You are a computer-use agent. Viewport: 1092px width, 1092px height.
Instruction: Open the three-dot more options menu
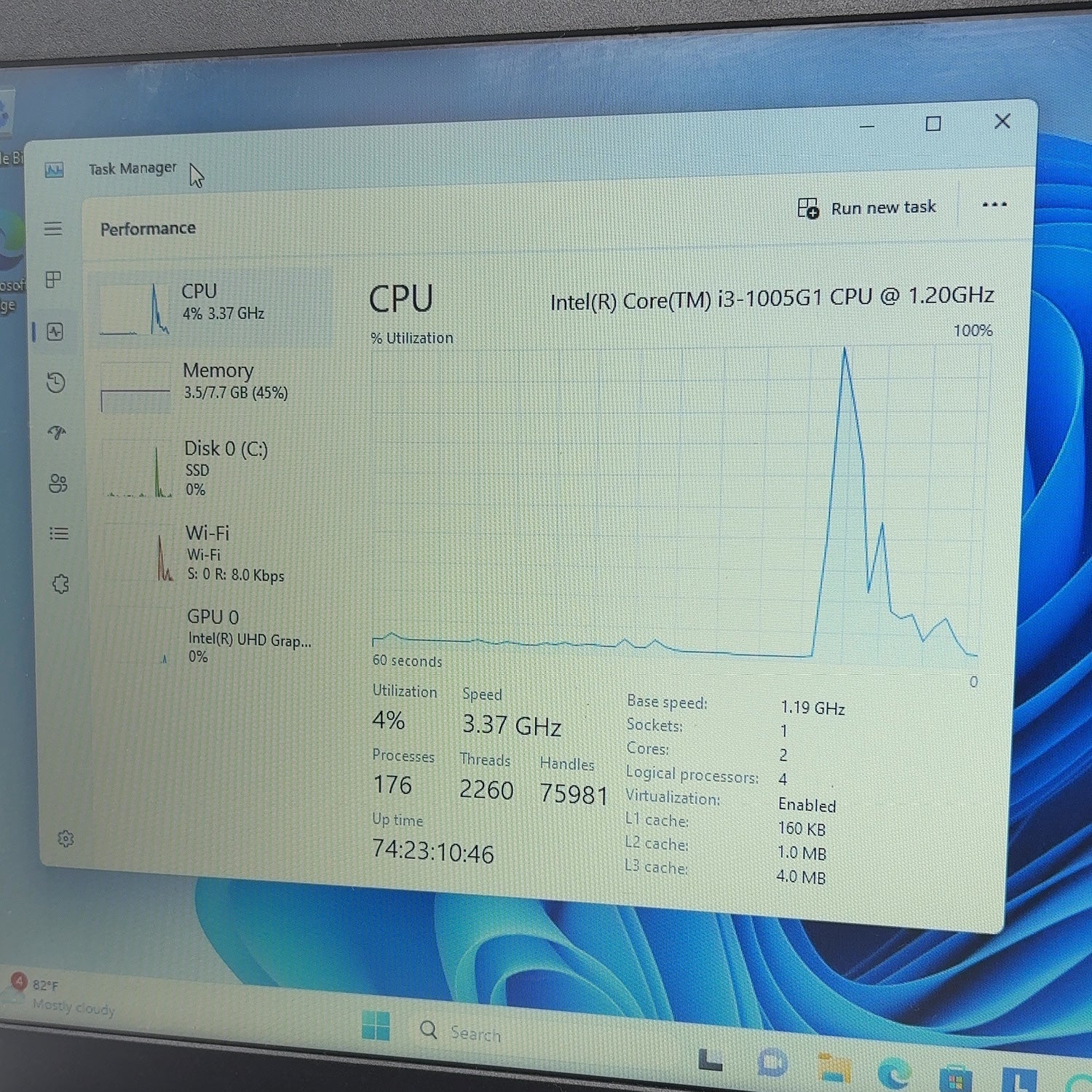pyautogui.click(x=994, y=205)
